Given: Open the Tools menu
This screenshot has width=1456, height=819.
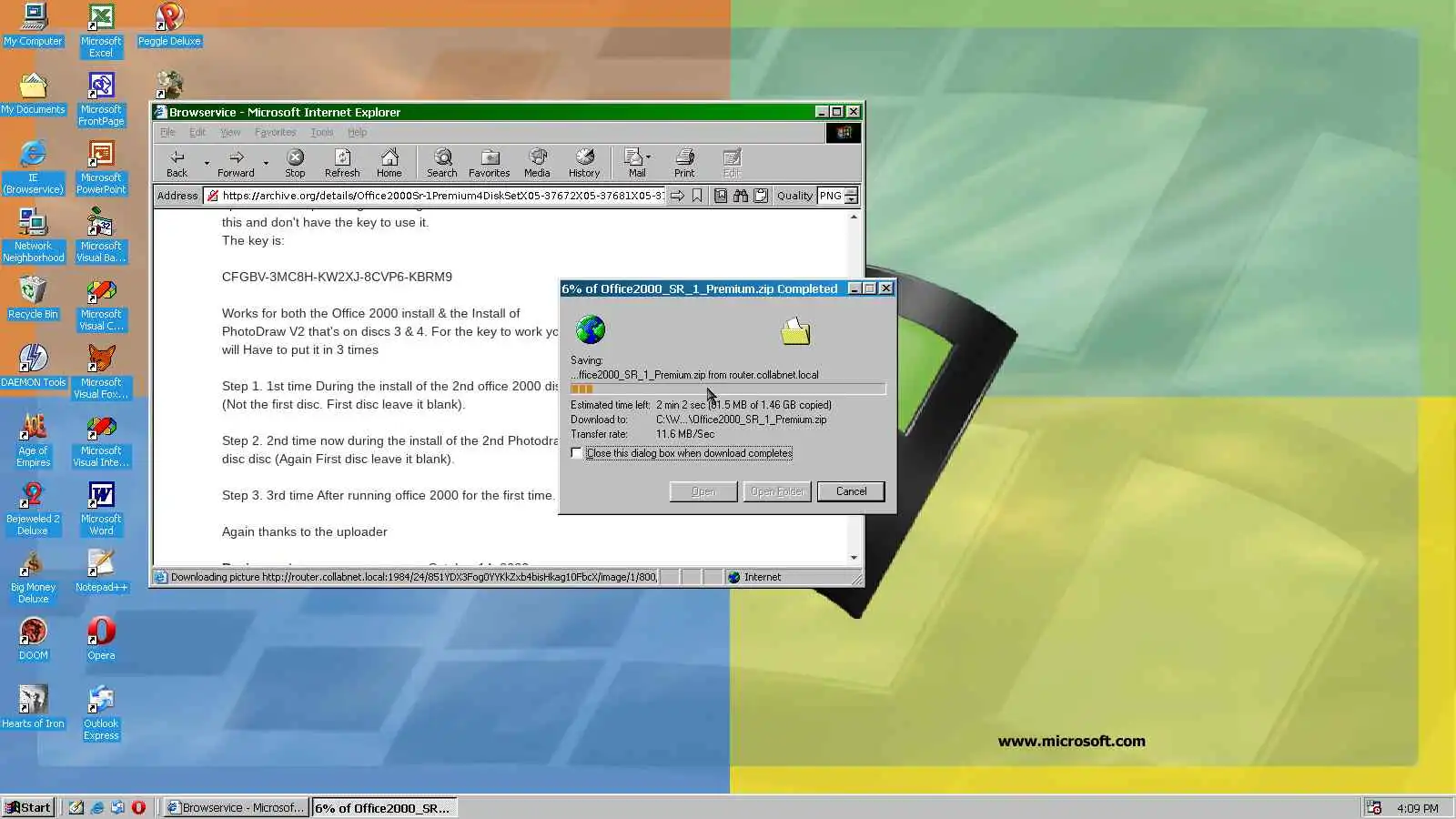Looking at the screenshot, I should [322, 132].
